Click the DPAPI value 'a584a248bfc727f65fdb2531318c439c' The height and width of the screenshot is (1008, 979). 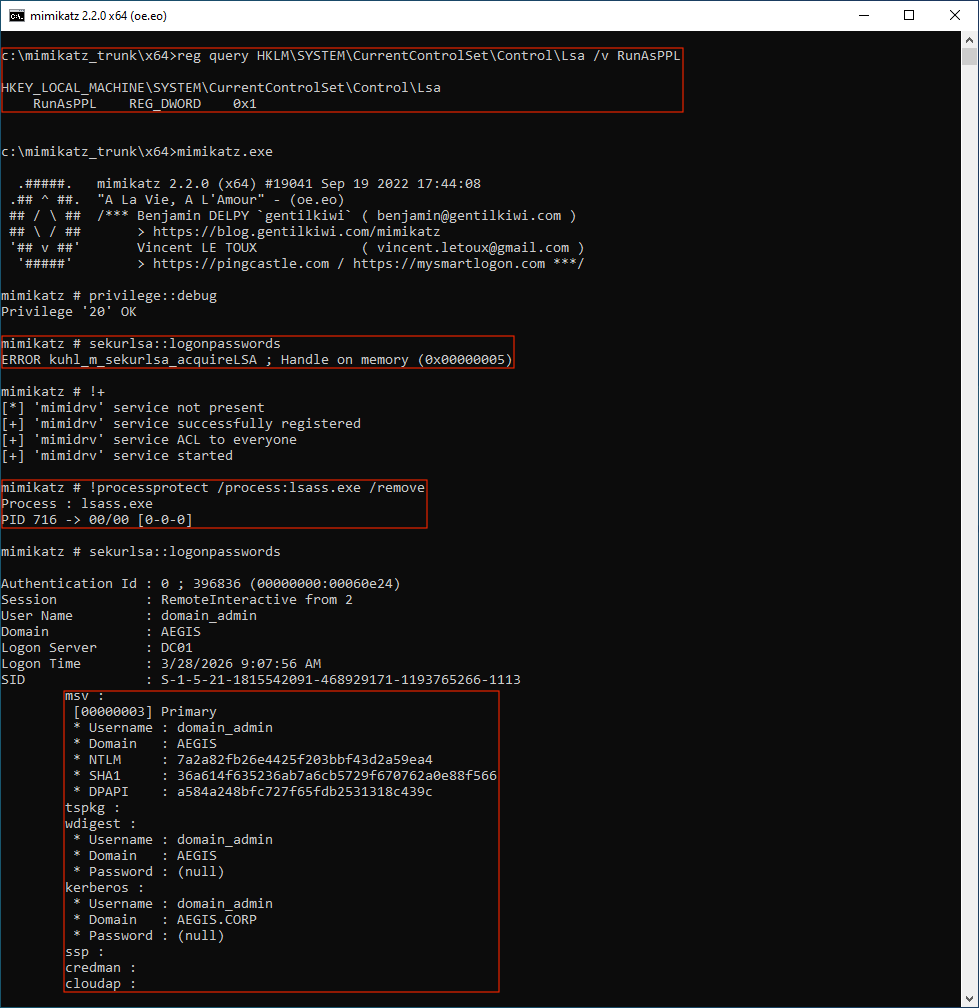(x=305, y=792)
